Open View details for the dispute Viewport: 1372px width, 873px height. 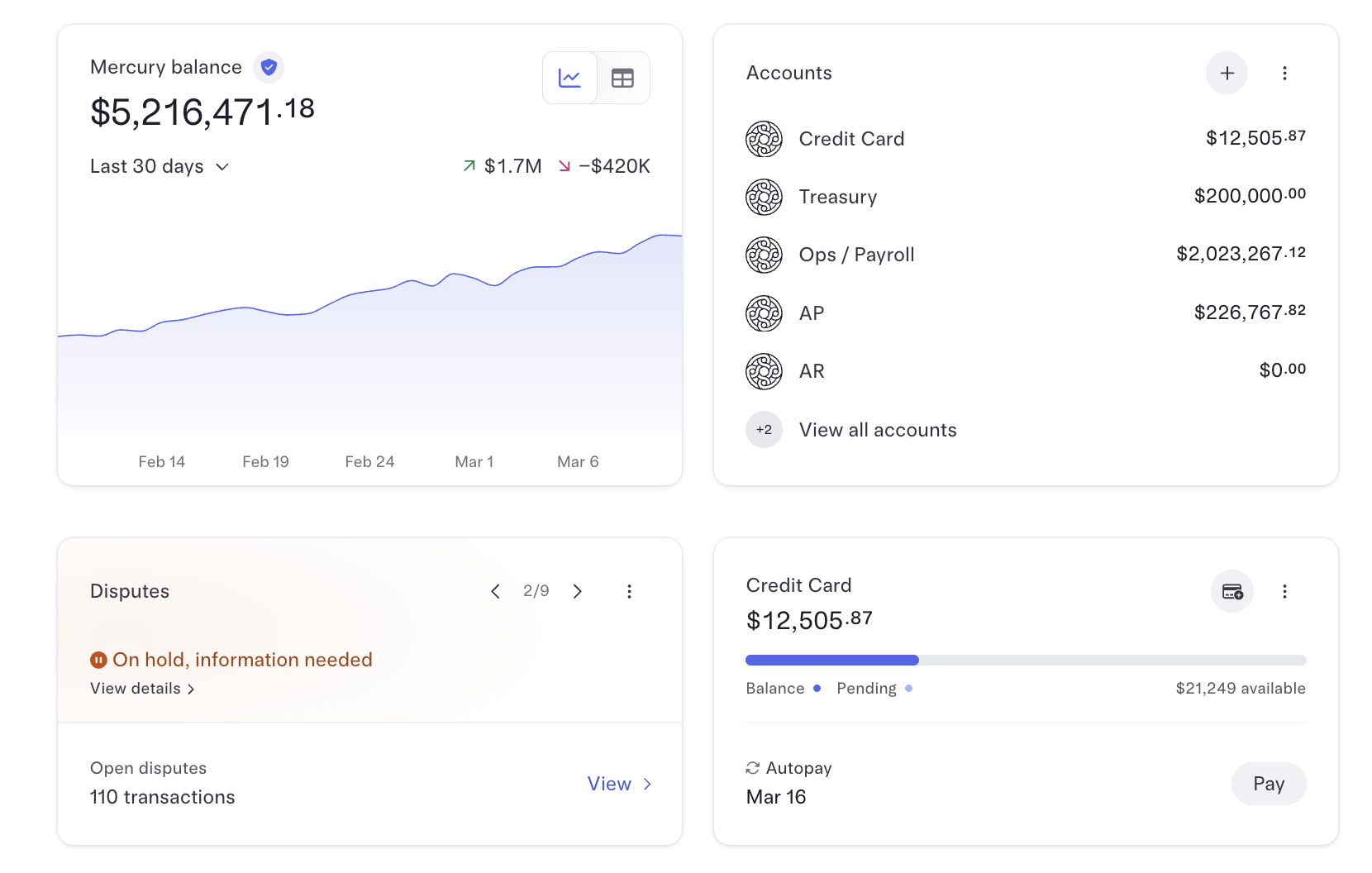[x=142, y=689]
